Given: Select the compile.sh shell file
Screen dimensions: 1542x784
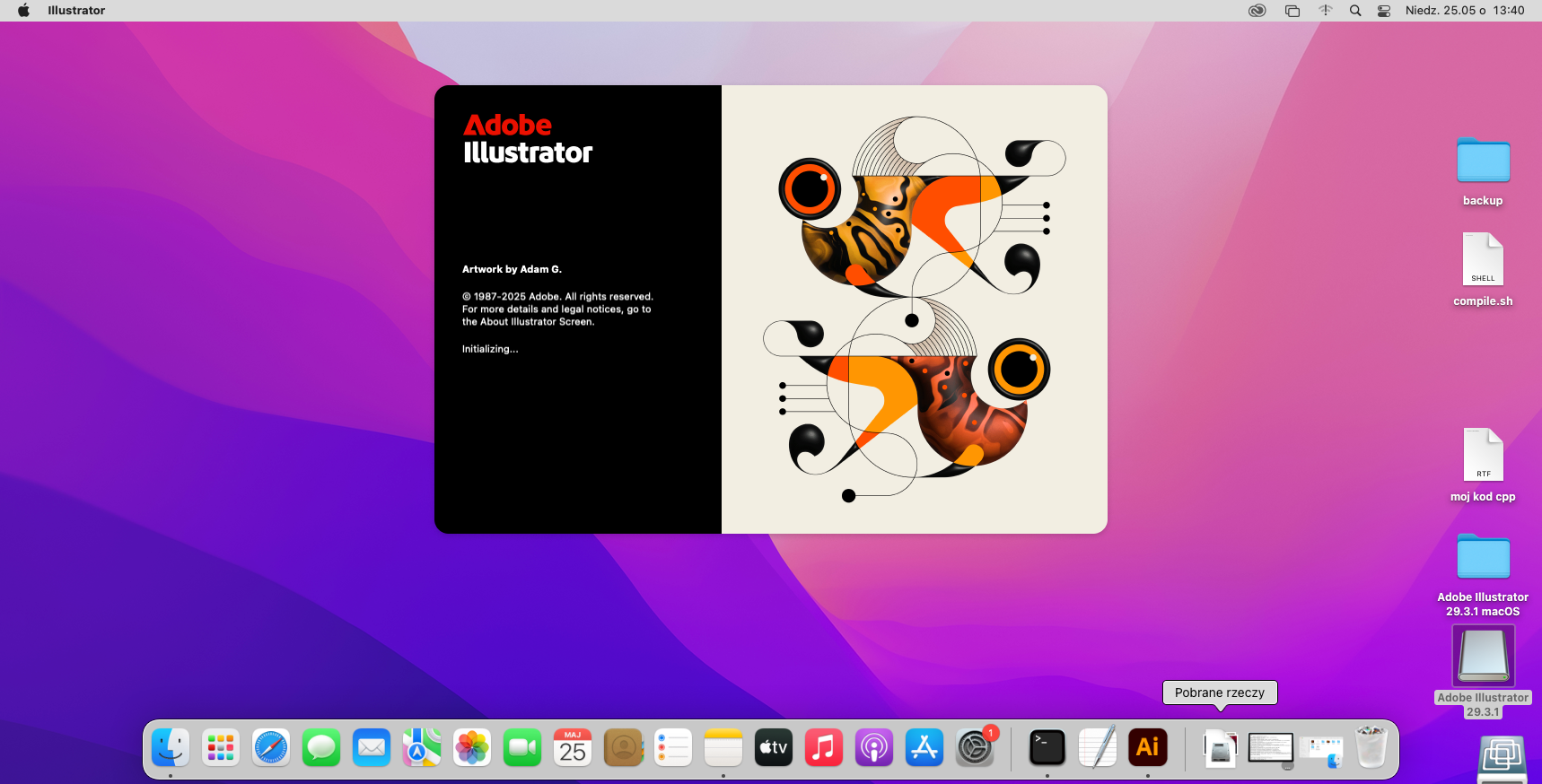Looking at the screenshot, I should (x=1483, y=269).
